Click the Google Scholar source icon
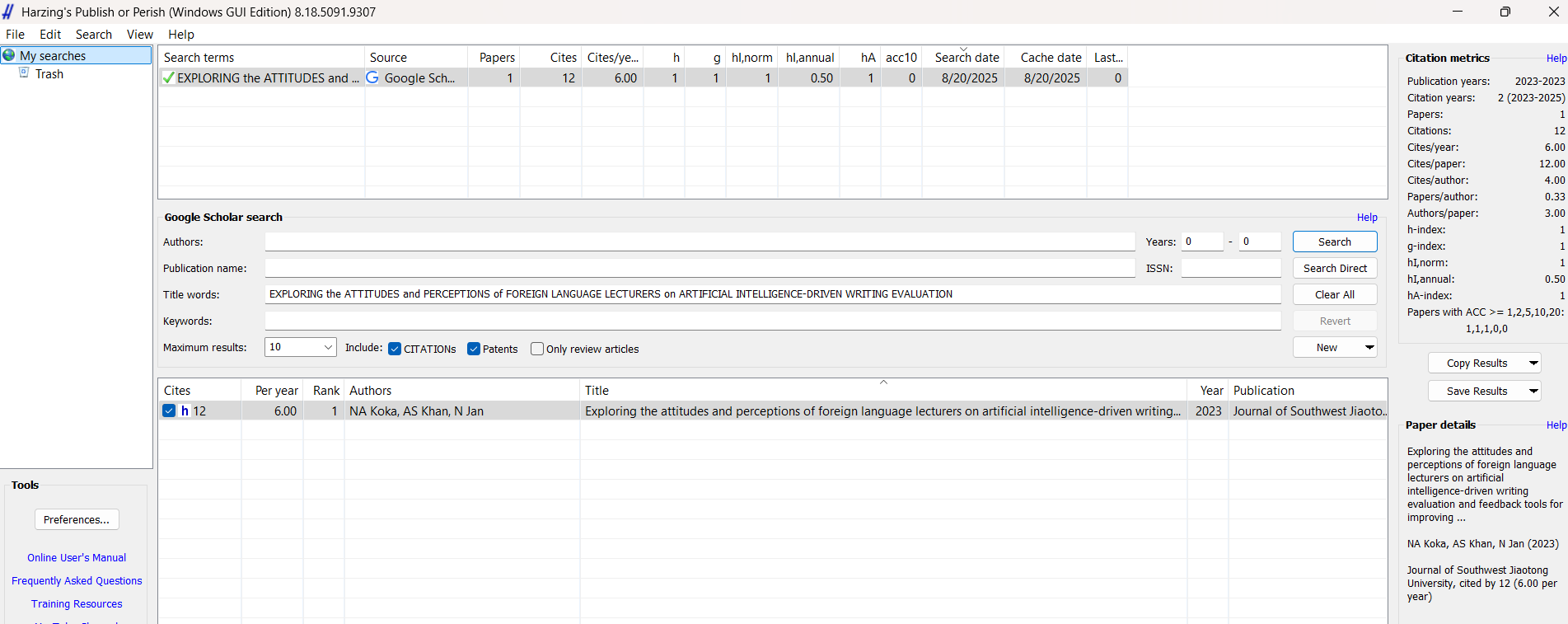Screen dimensions: 1568x624 click(x=372, y=77)
